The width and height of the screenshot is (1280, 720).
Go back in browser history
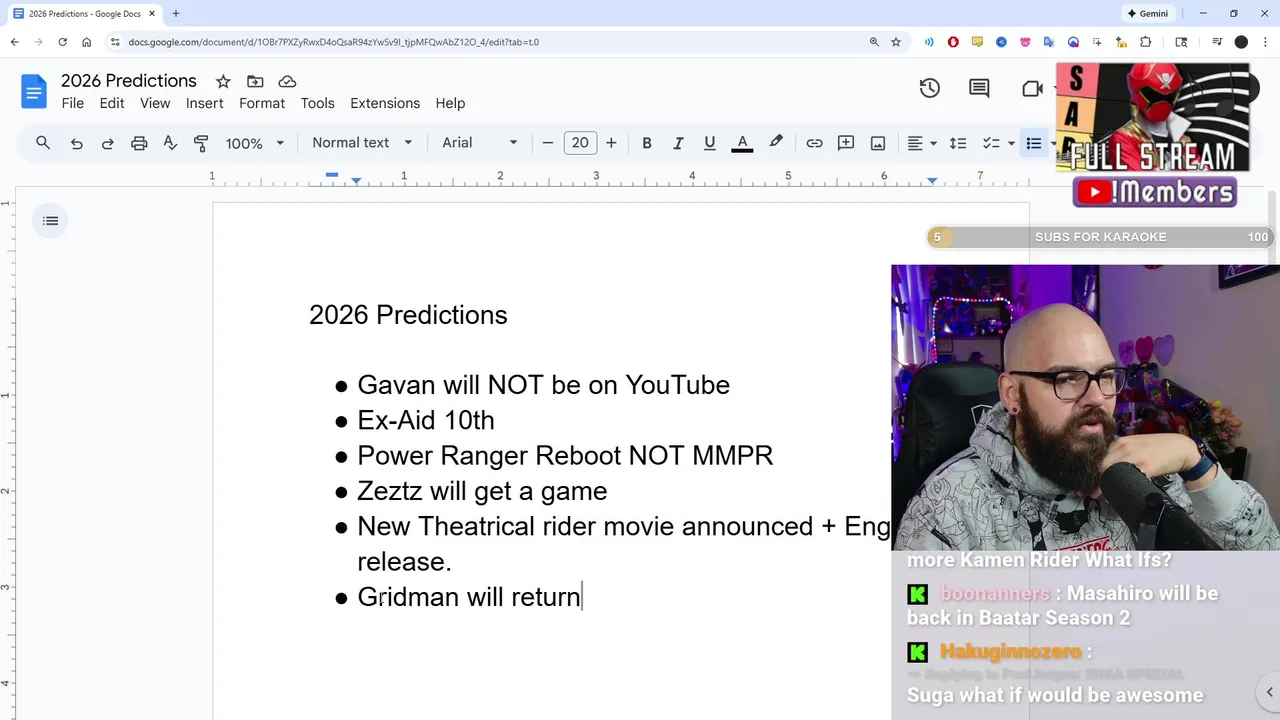pyautogui.click(x=14, y=42)
